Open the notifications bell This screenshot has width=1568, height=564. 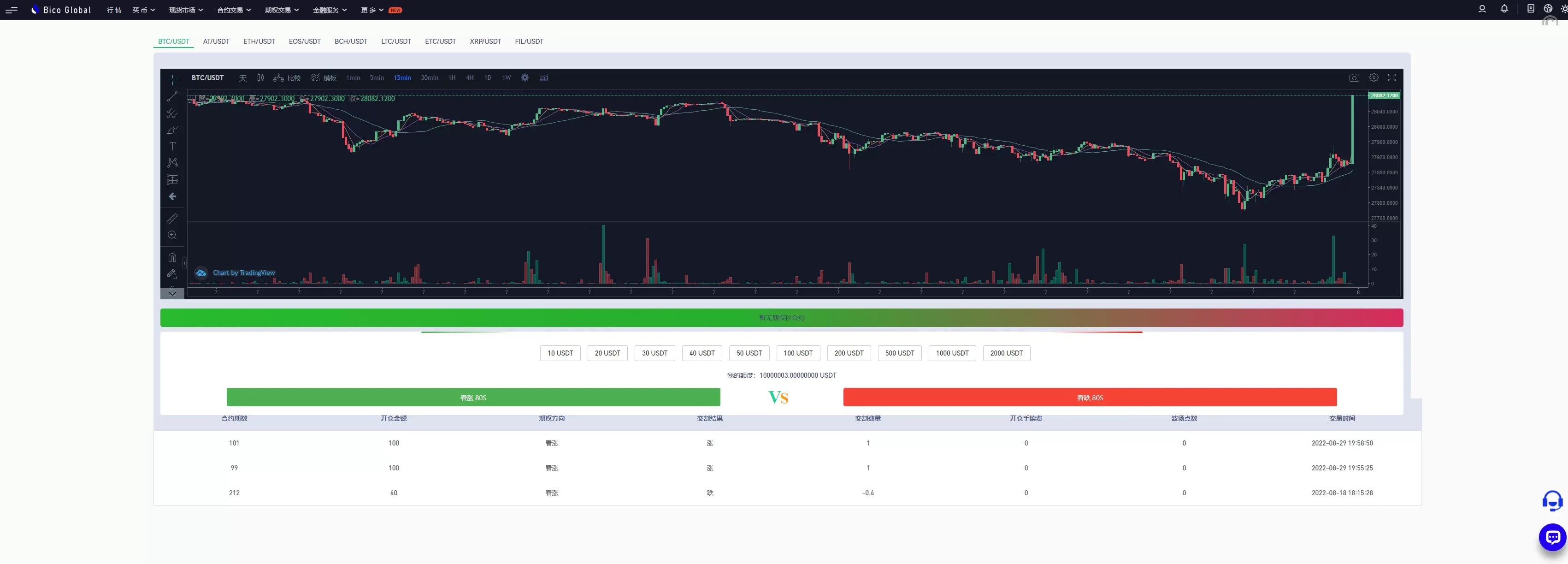click(1504, 9)
